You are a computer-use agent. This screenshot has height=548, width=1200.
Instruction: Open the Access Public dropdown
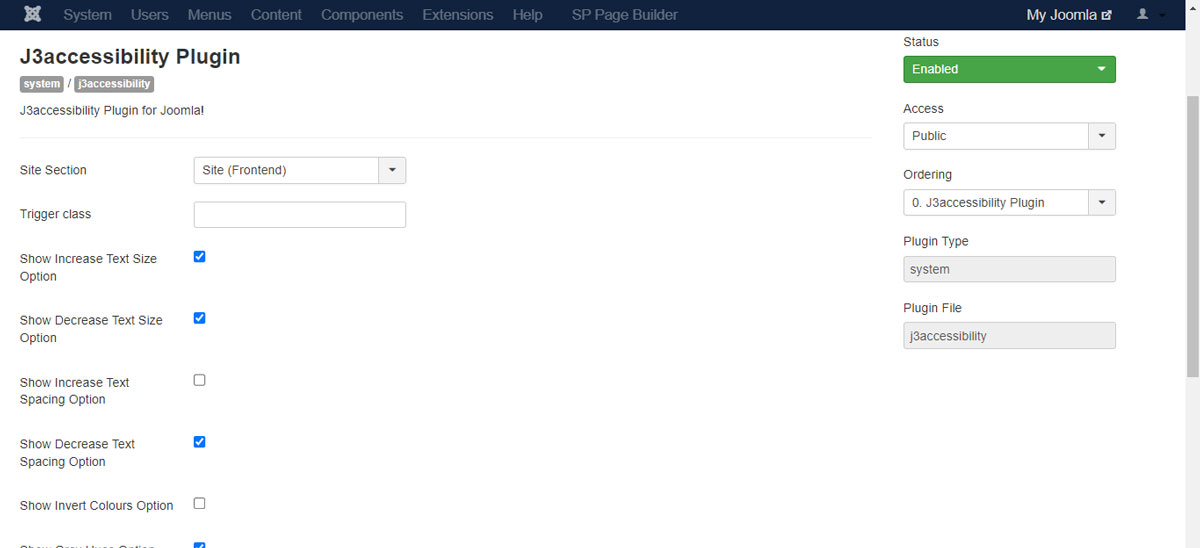coord(1009,136)
